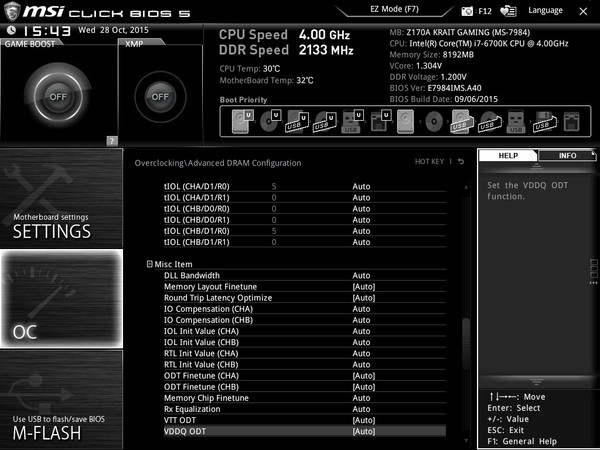Image resolution: width=600 pixels, height=450 pixels.
Task: Select the tIOL (CHB/D0/R1) row label
Action: pyautogui.click(x=197, y=220)
